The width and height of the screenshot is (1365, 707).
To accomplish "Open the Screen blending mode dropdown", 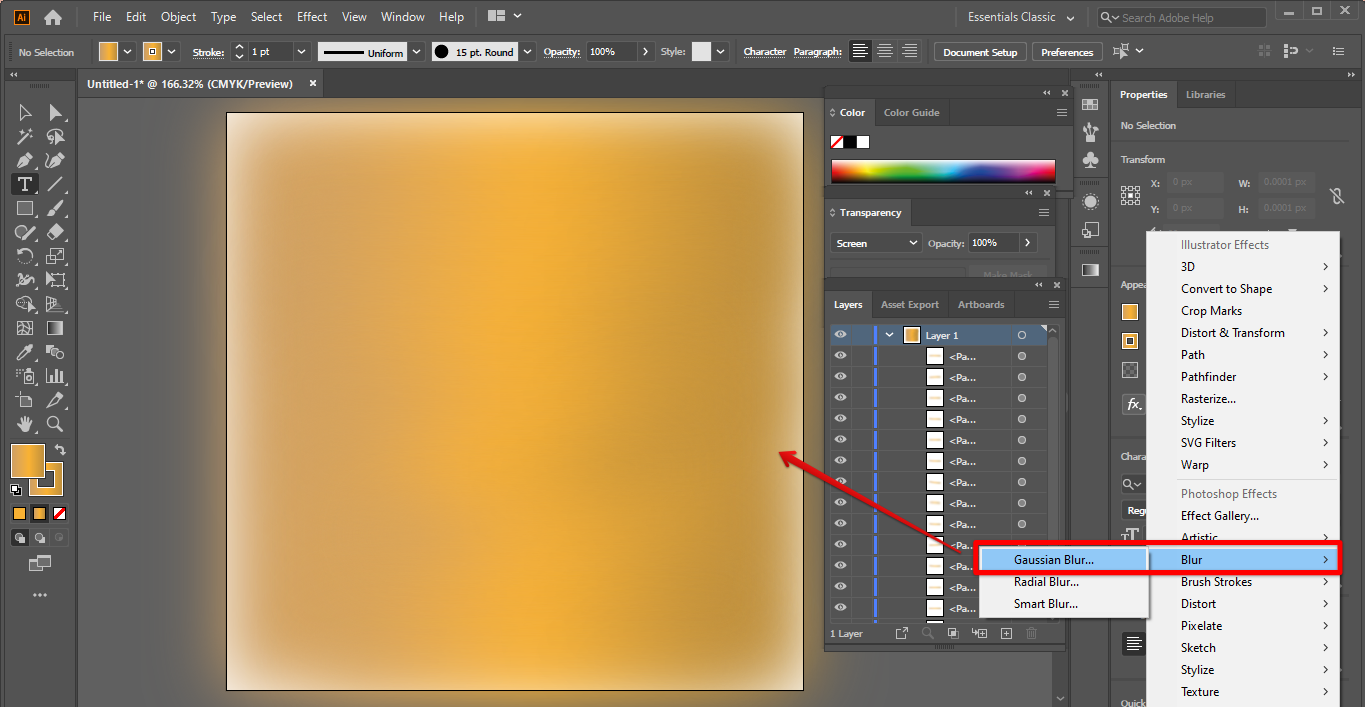I will point(875,243).
